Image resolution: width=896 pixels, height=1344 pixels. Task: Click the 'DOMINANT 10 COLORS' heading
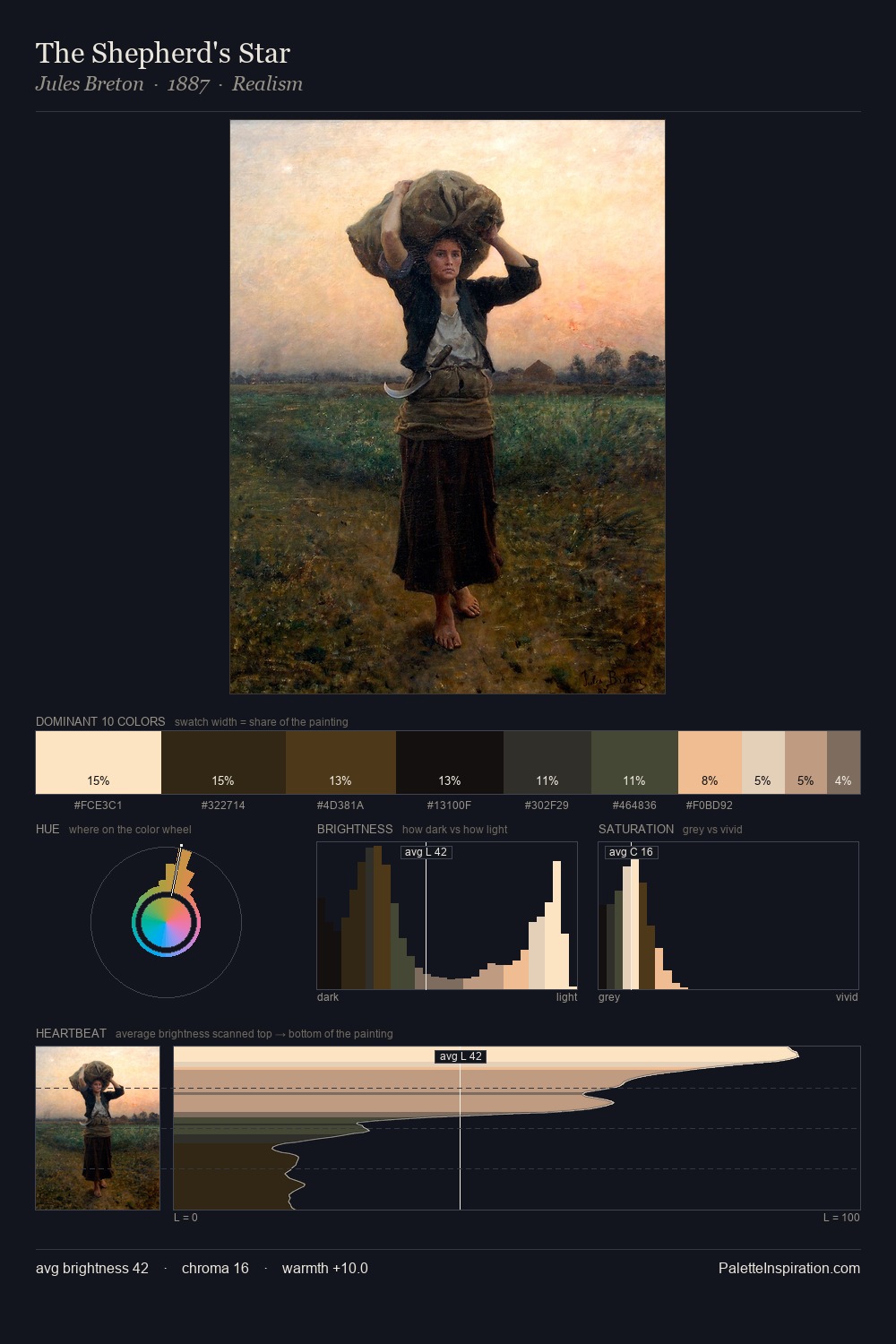pos(100,721)
